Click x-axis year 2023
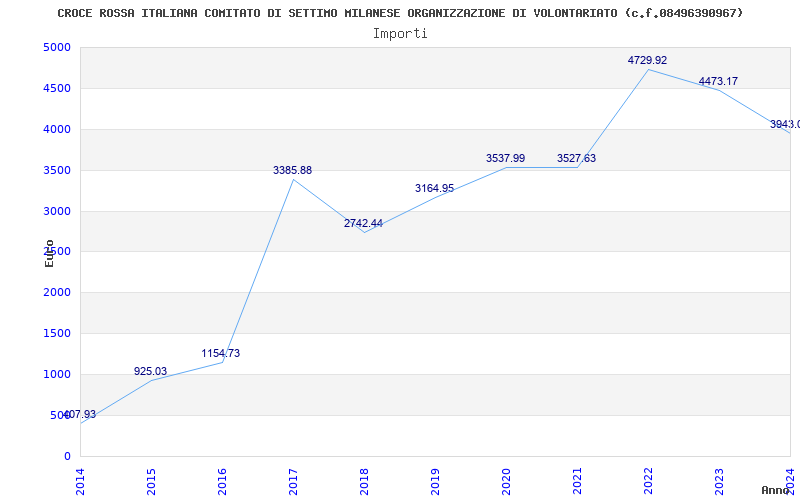Viewport: 800px width, 500px height. (x=718, y=482)
